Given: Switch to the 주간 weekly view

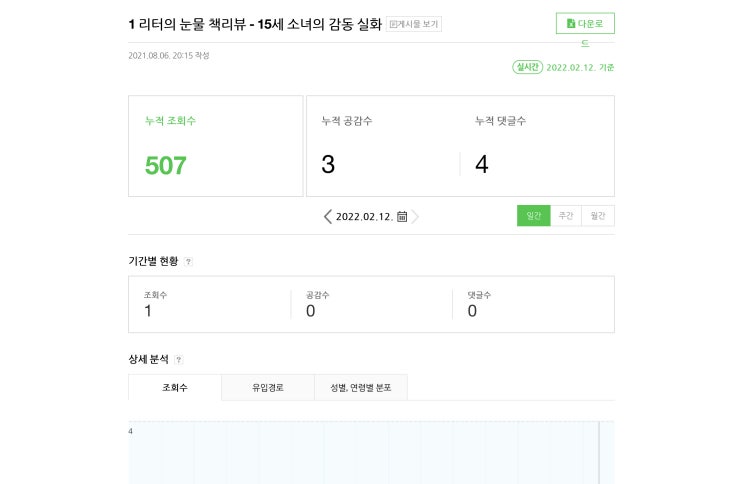Looking at the screenshot, I should tap(566, 216).
